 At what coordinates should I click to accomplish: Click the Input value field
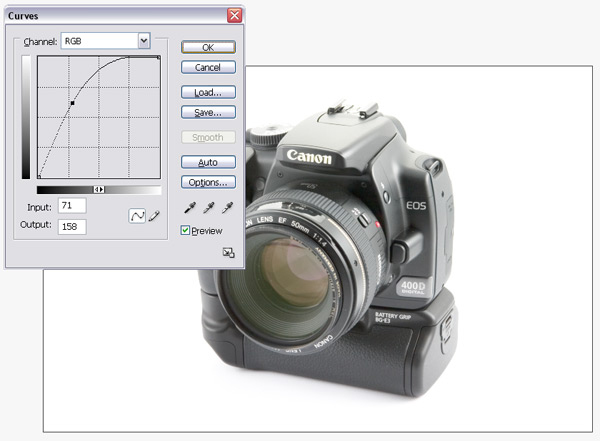coord(72,206)
